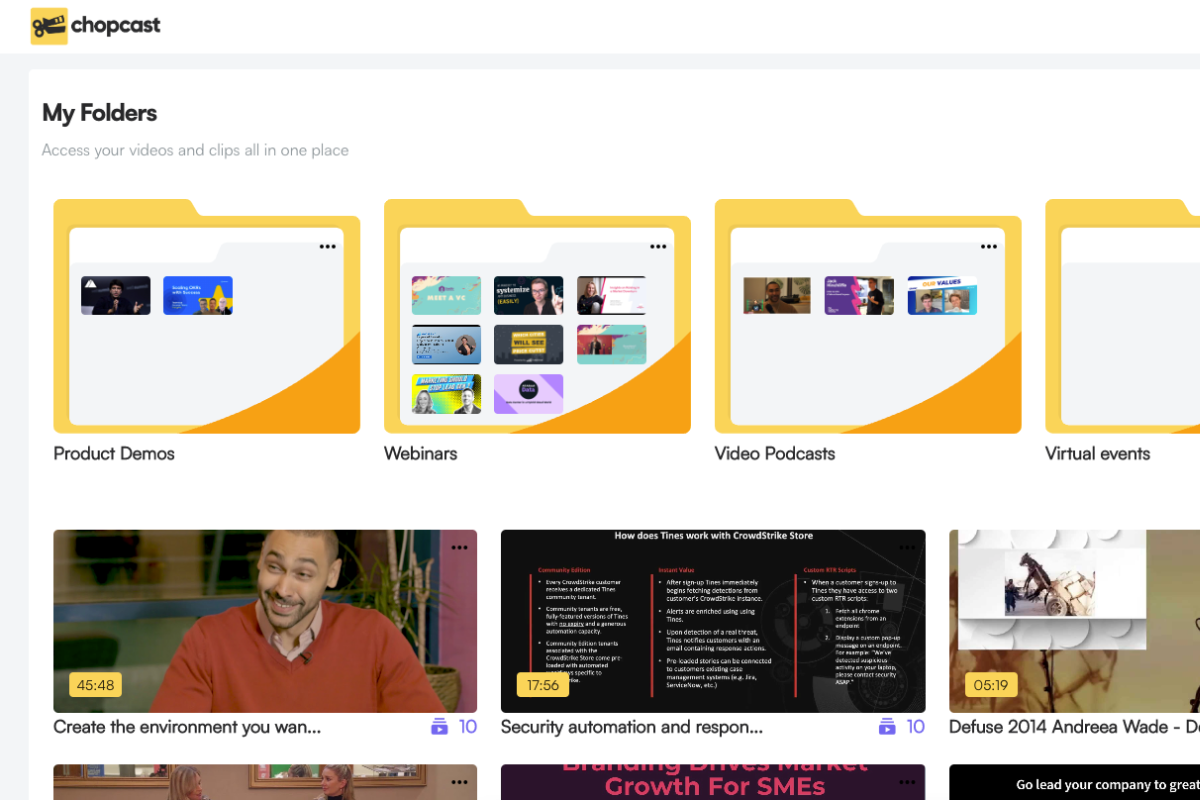
Task: Open the 'Security automation and respon...' video title
Action: (x=632, y=727)
